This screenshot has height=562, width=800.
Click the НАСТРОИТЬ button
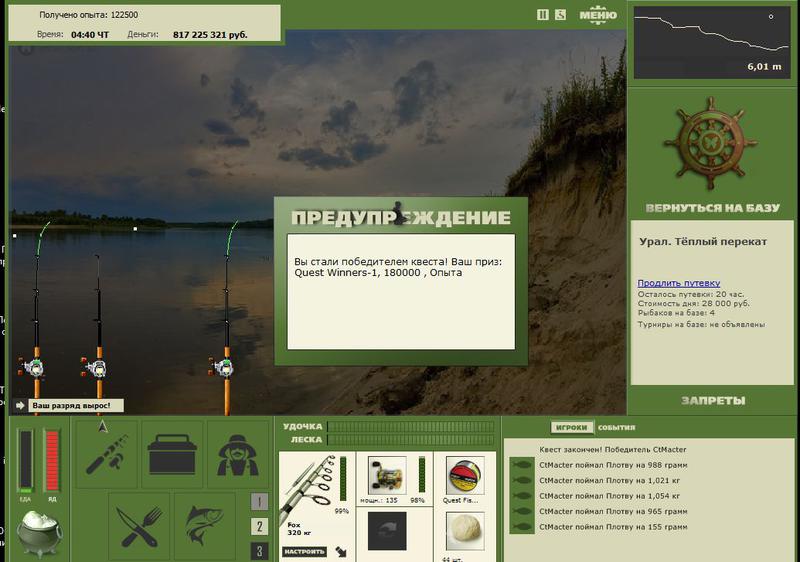click(304, 552)
